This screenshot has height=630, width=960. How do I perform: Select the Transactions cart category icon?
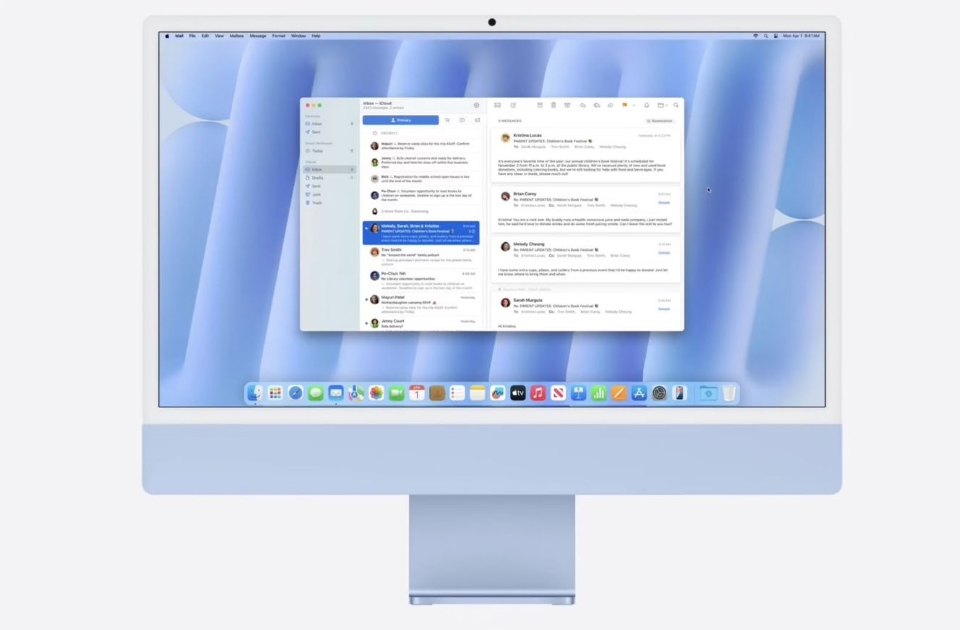pyautogui.click(x=447, y=120)
